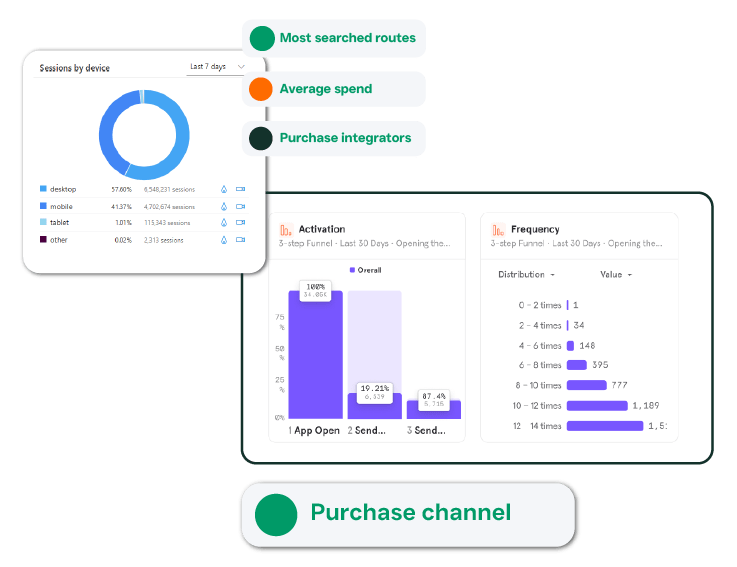Click the droplet icon in the mobile row

coord(223,206)
